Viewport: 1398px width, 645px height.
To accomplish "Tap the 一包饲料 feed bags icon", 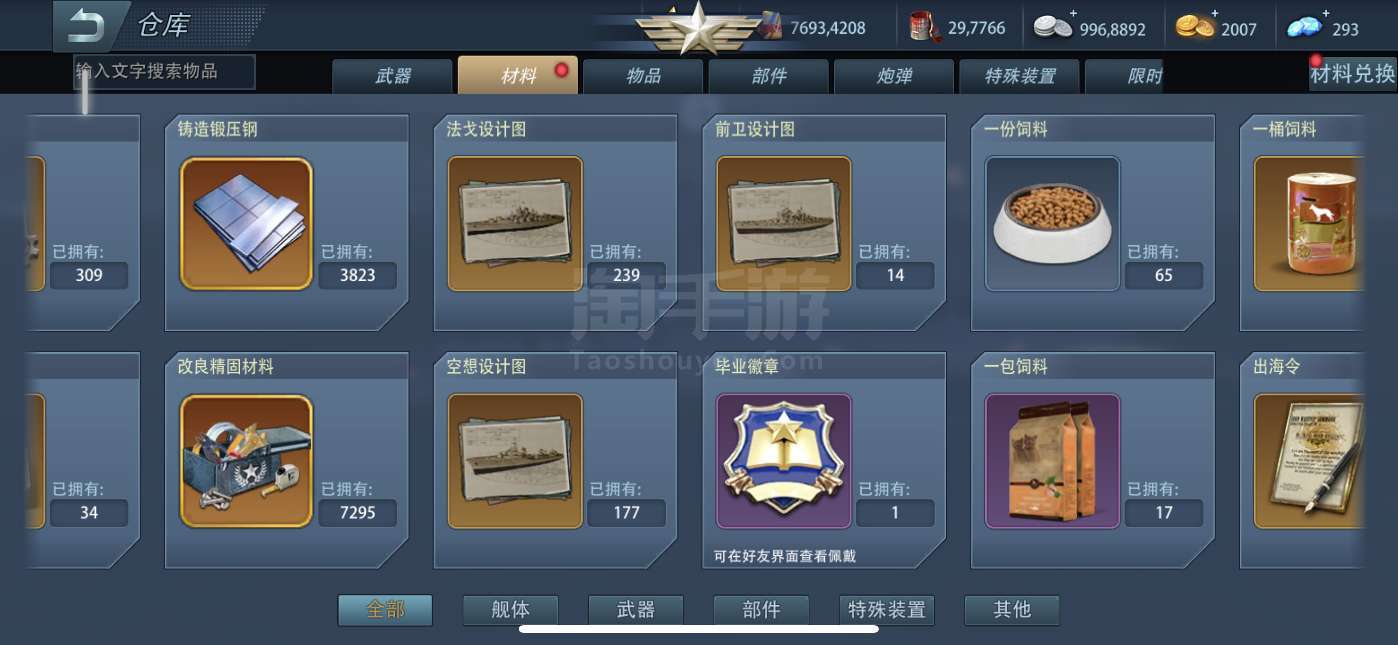I will coord(1053,461).
